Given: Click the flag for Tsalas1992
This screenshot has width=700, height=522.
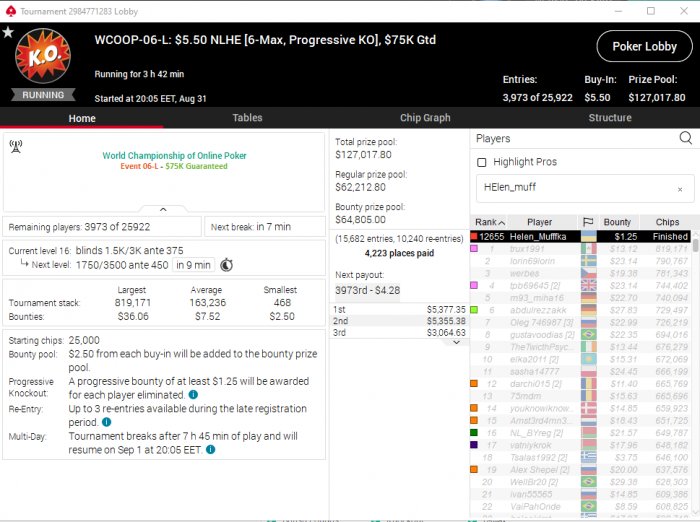Looking at the screenshot, I should 588,457.
